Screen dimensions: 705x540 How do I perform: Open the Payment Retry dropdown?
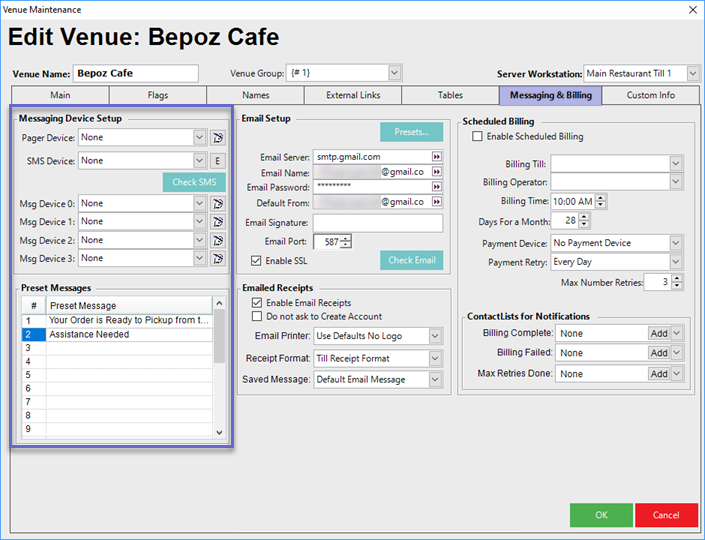coord(676,261)
